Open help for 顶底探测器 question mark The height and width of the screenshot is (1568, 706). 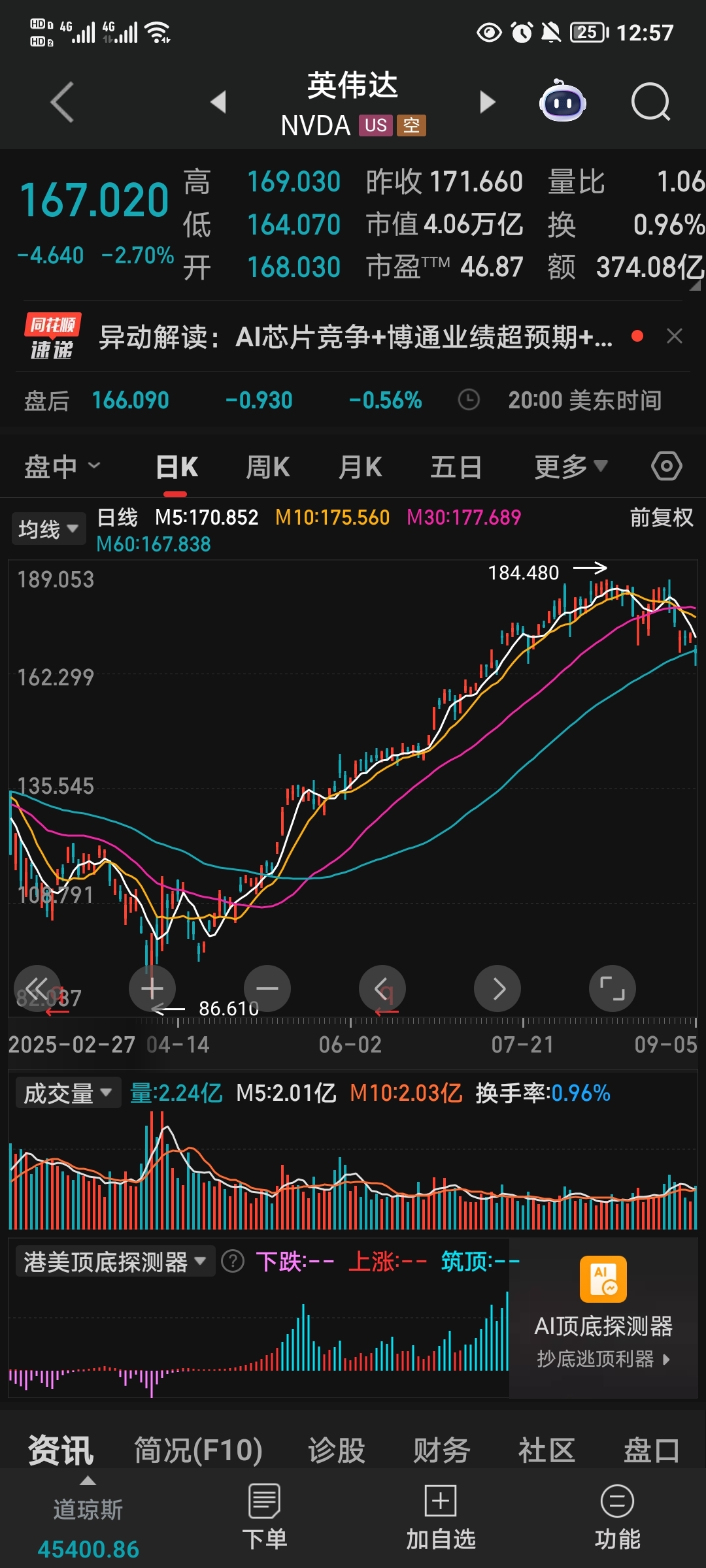click(x=233, y=1262)
